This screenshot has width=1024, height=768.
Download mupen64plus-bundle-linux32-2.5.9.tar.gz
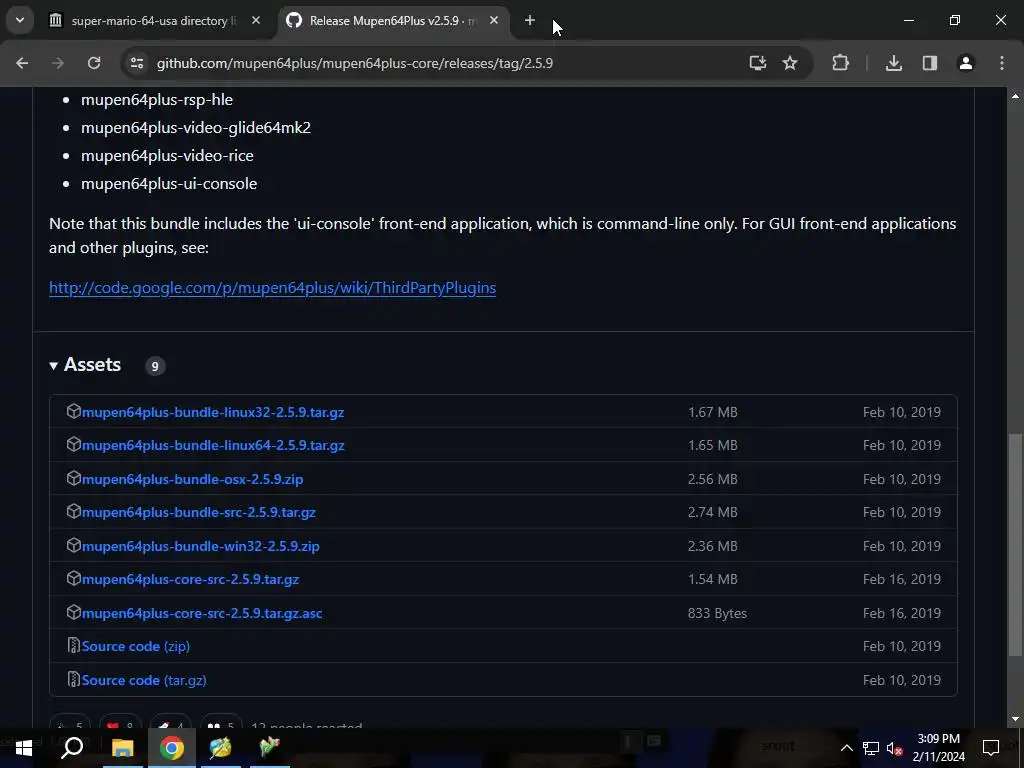[x=213, y=412]
